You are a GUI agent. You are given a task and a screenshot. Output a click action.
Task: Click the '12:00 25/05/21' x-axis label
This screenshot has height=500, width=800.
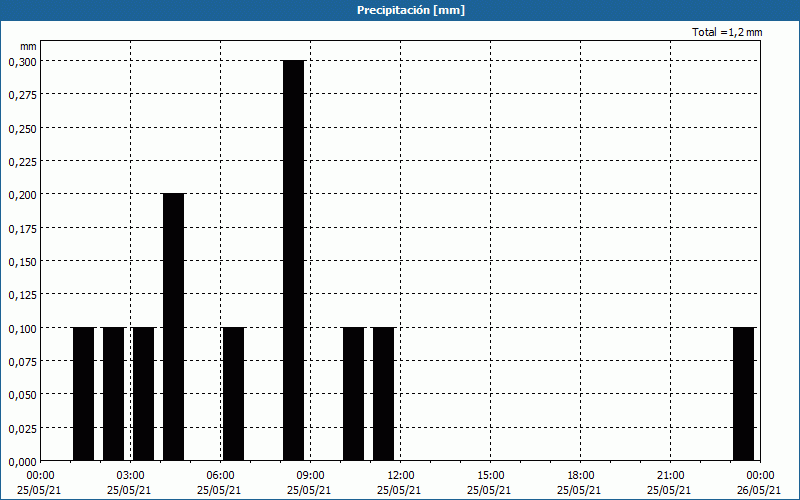[399, 483]
